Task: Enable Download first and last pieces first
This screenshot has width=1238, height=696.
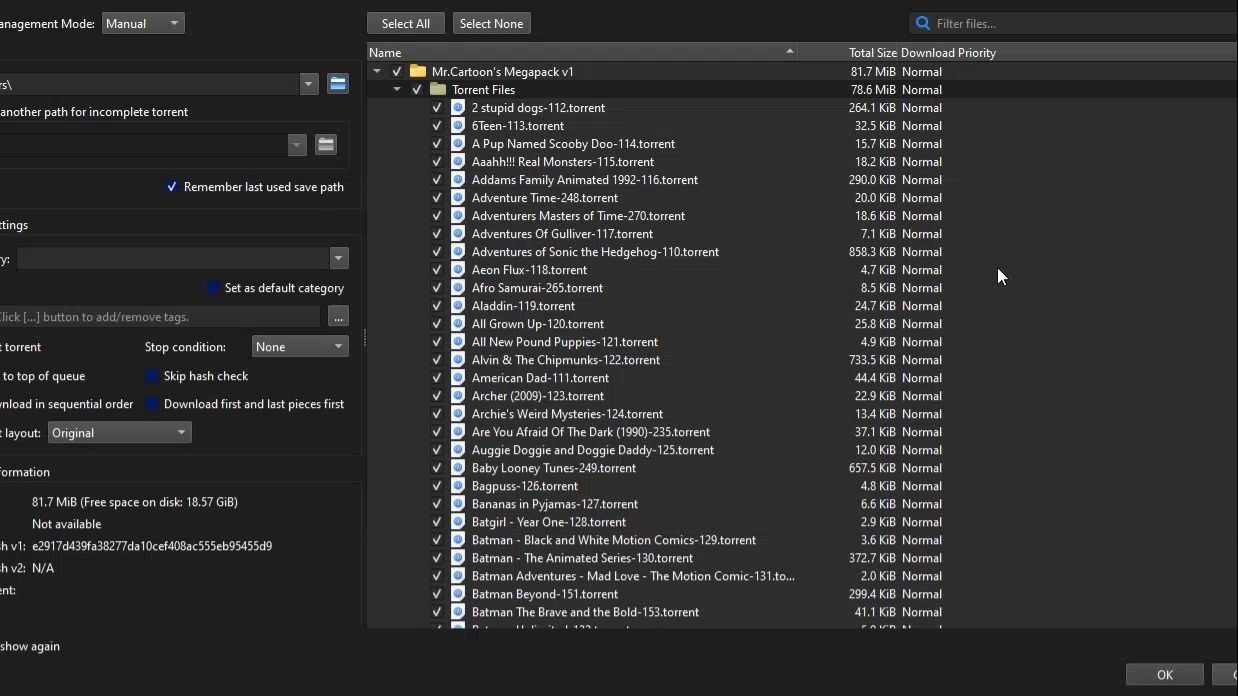Action: [152, 404]
